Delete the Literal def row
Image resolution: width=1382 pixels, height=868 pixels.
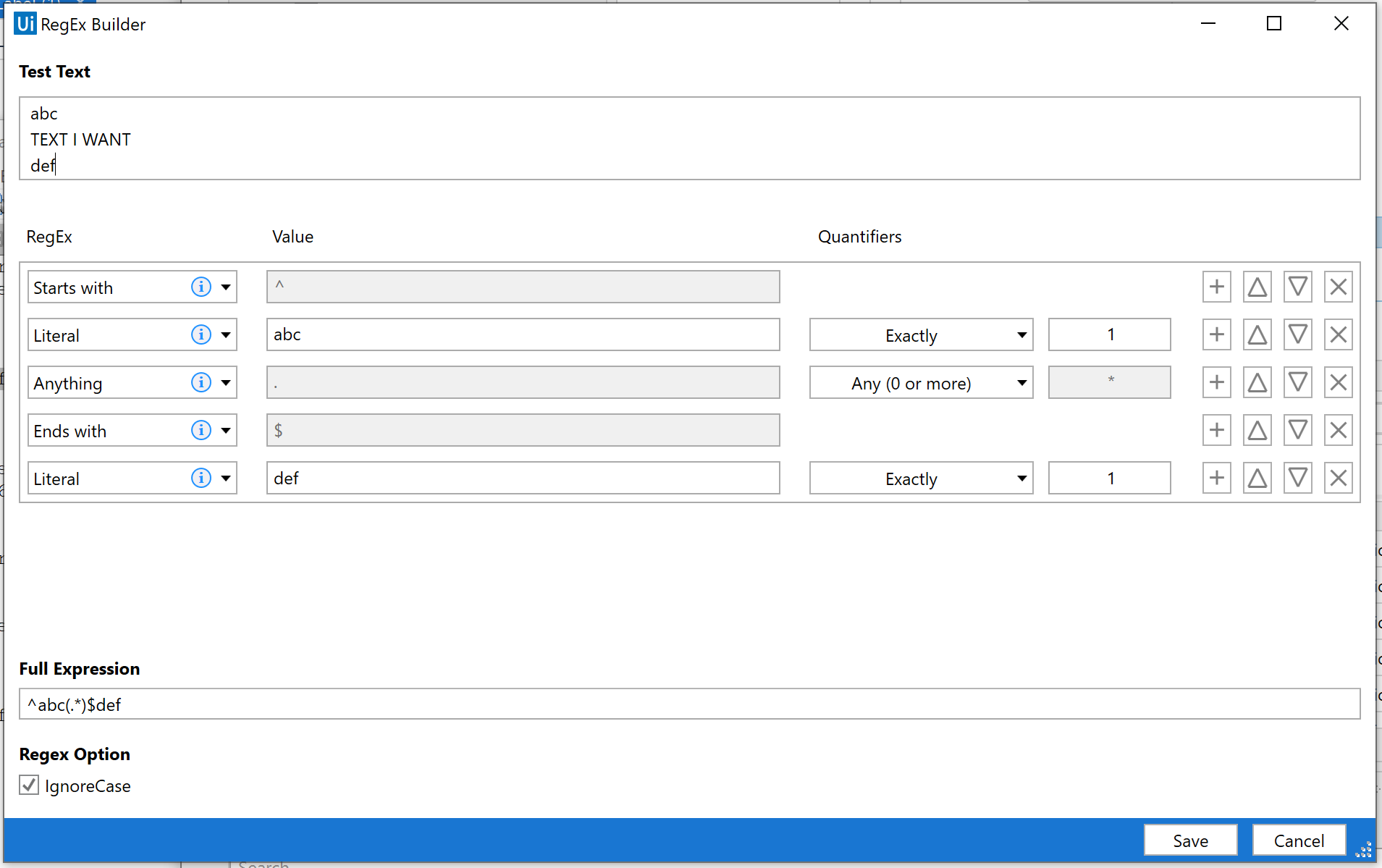tap(1337, 478)
